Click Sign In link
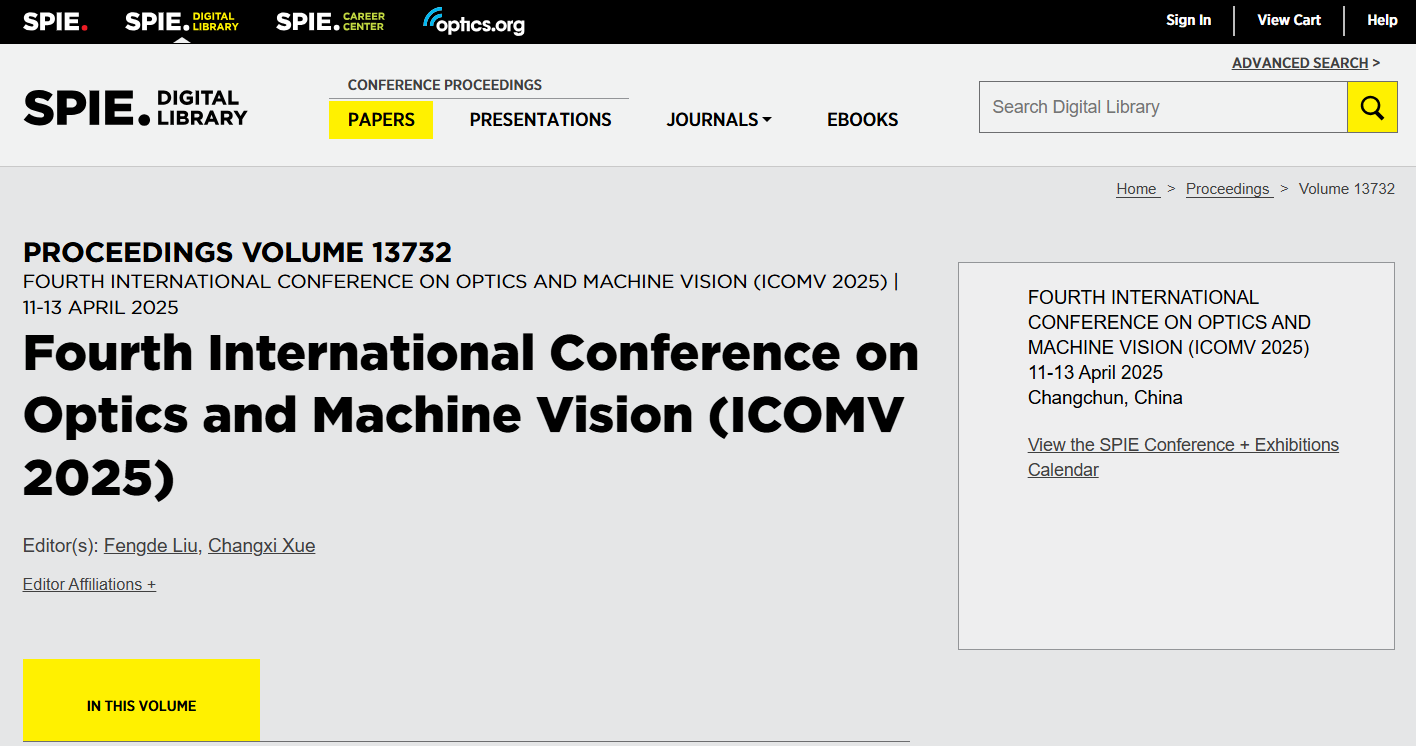 [1188, 20]
